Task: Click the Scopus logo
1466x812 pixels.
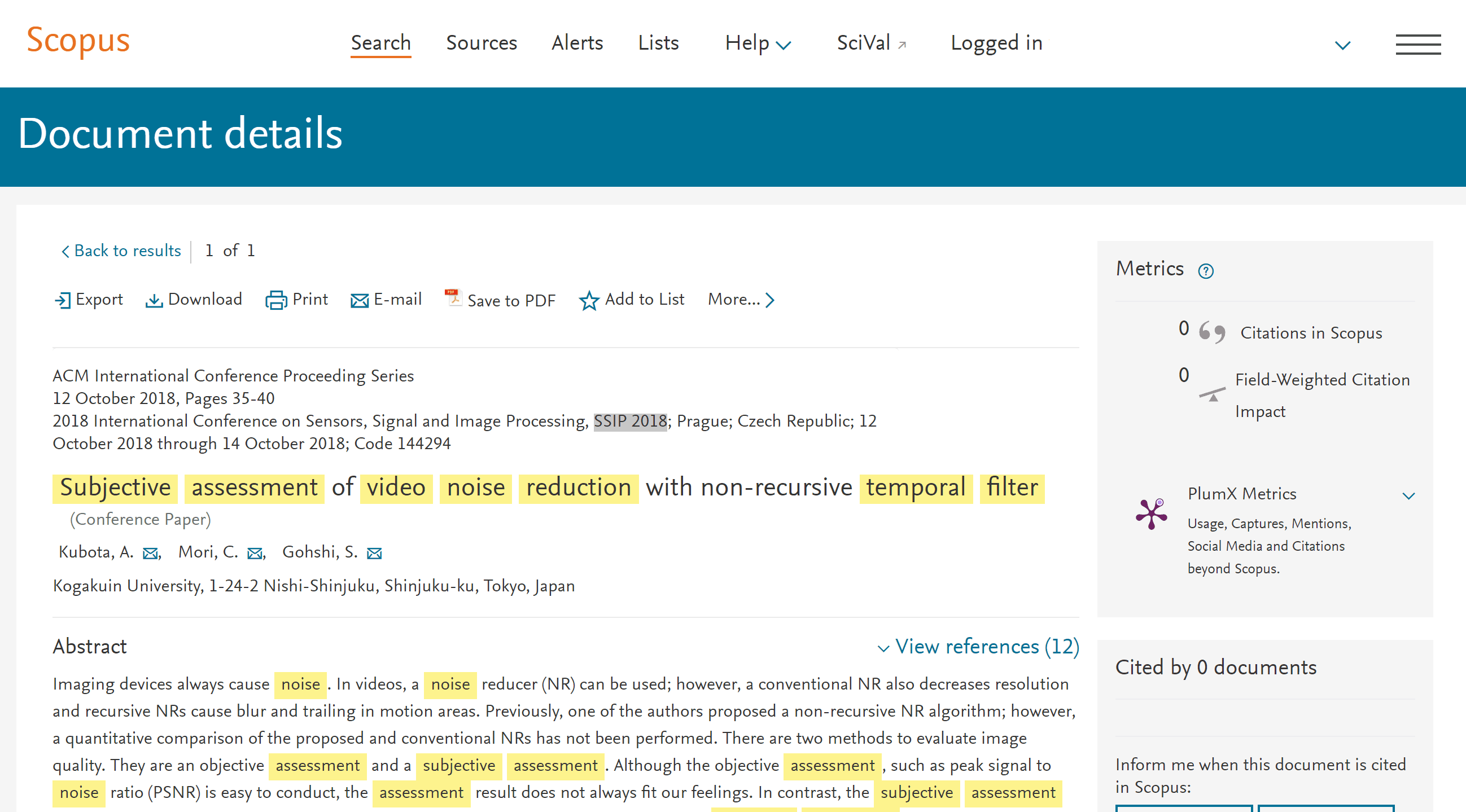Action: (x=78, y=41)
